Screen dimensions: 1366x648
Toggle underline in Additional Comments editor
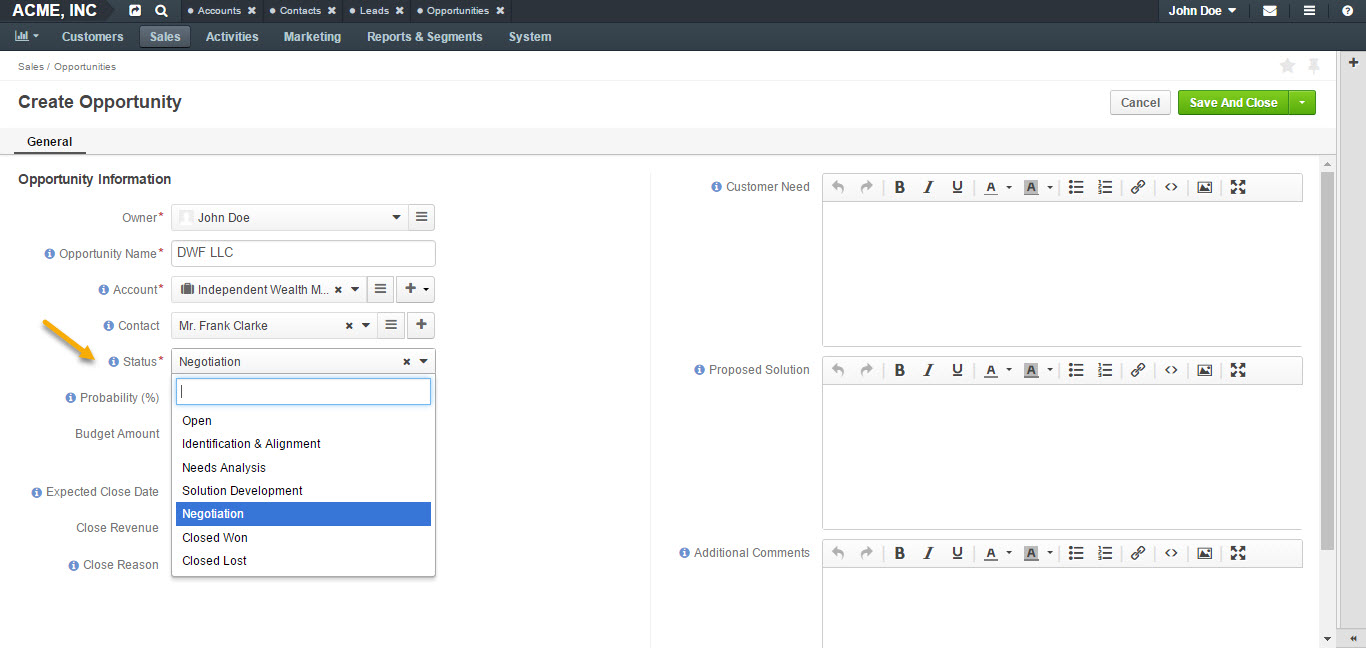pos(957,553)
